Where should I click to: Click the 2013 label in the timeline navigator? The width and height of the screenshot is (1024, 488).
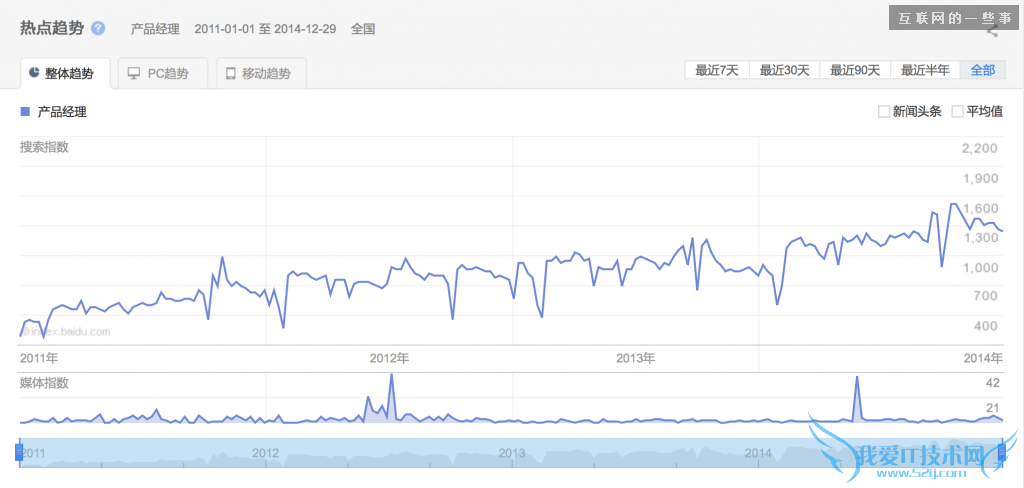[512, 453]
